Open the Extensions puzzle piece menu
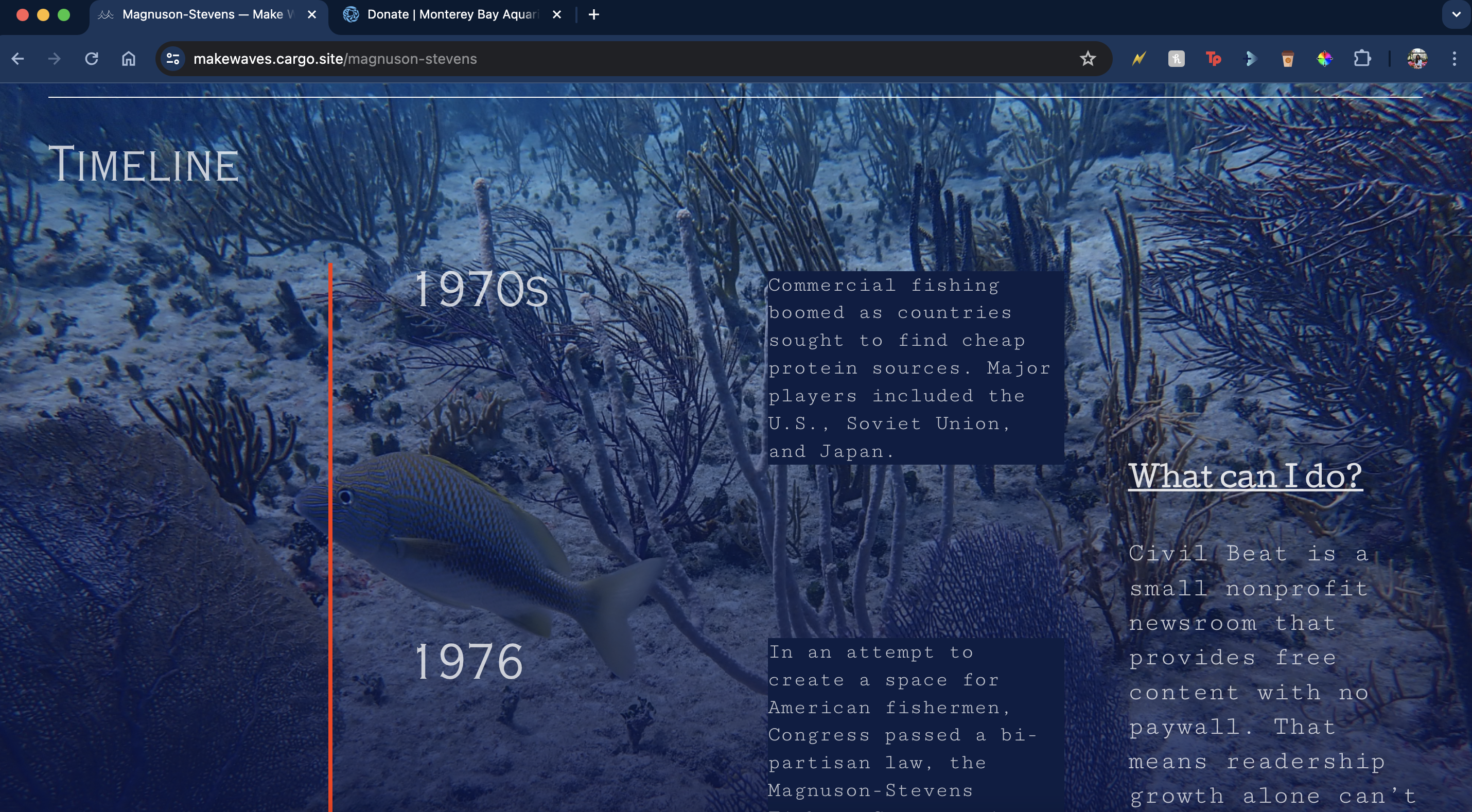This screenshot has height=812, width=1472. (1362, 59)
